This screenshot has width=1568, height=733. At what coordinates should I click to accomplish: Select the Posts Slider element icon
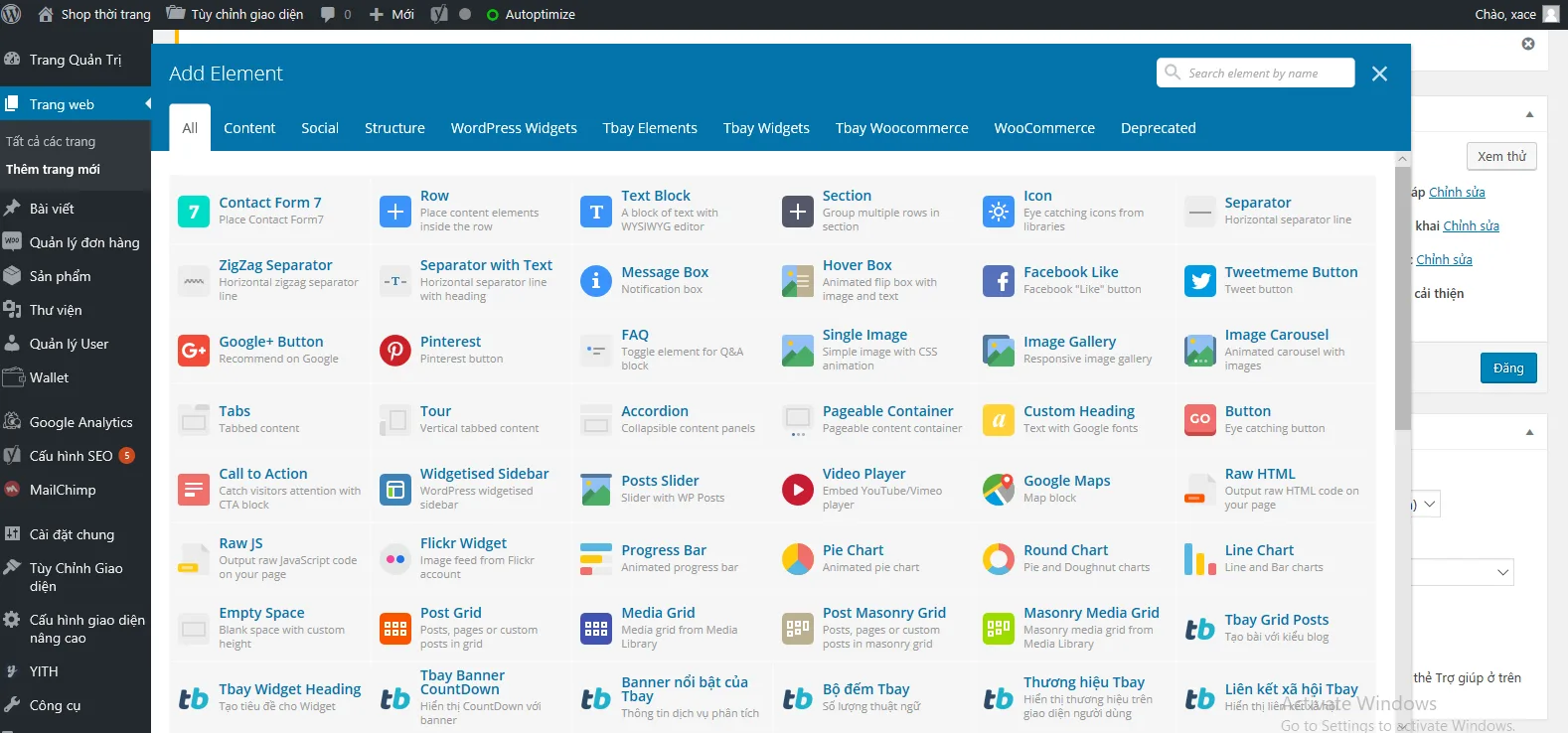point(596,490)
